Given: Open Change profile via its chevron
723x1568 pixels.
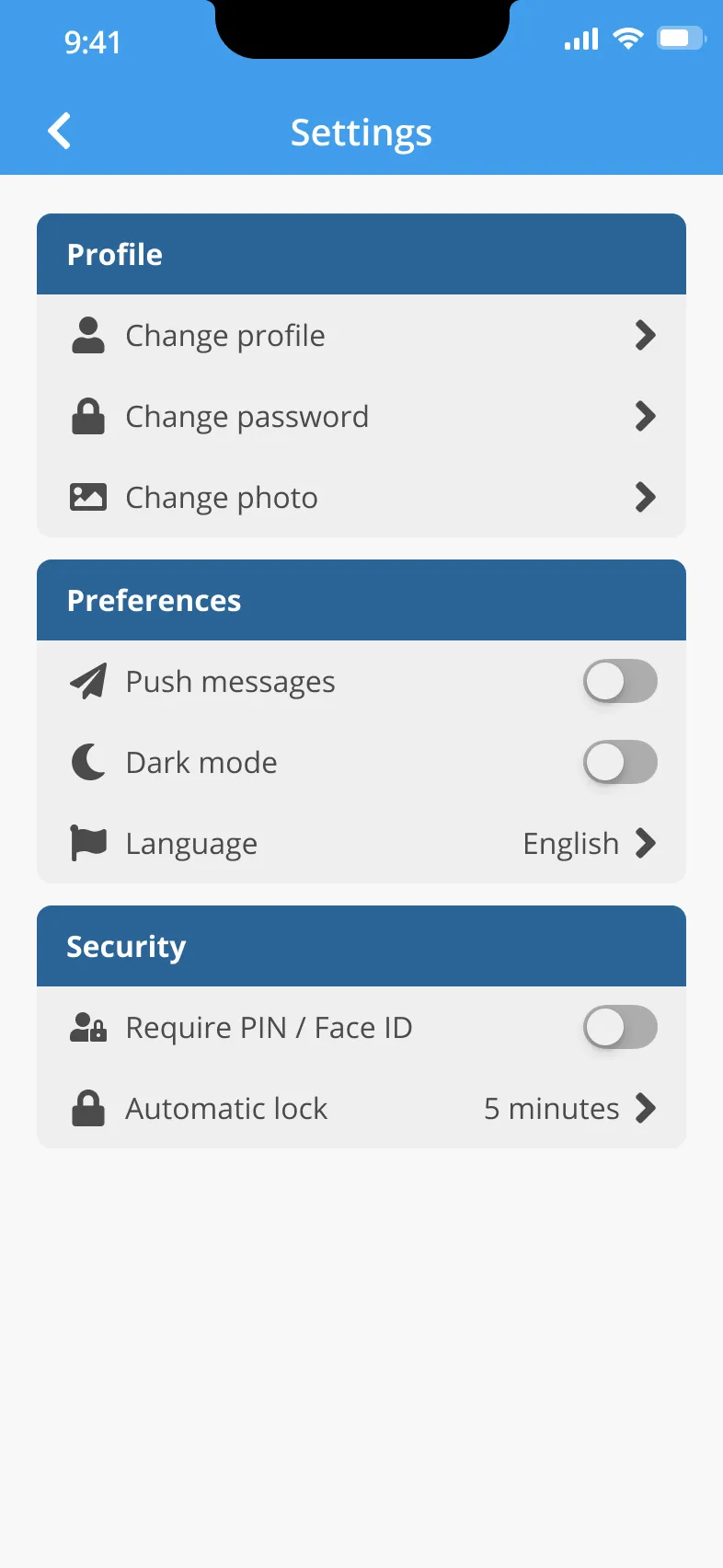Looking at the screenshot, I should pyautogui.click(x=646, y=335).
